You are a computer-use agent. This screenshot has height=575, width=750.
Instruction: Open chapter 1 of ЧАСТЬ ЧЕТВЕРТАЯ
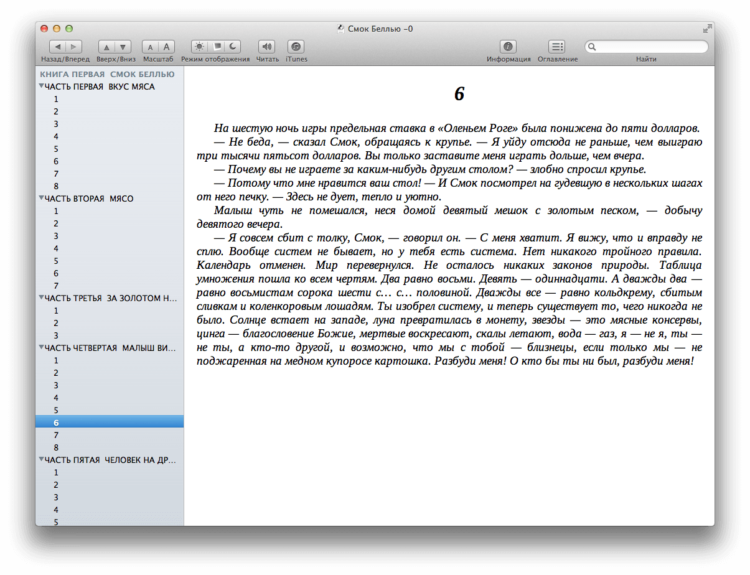tap(56, 360)
